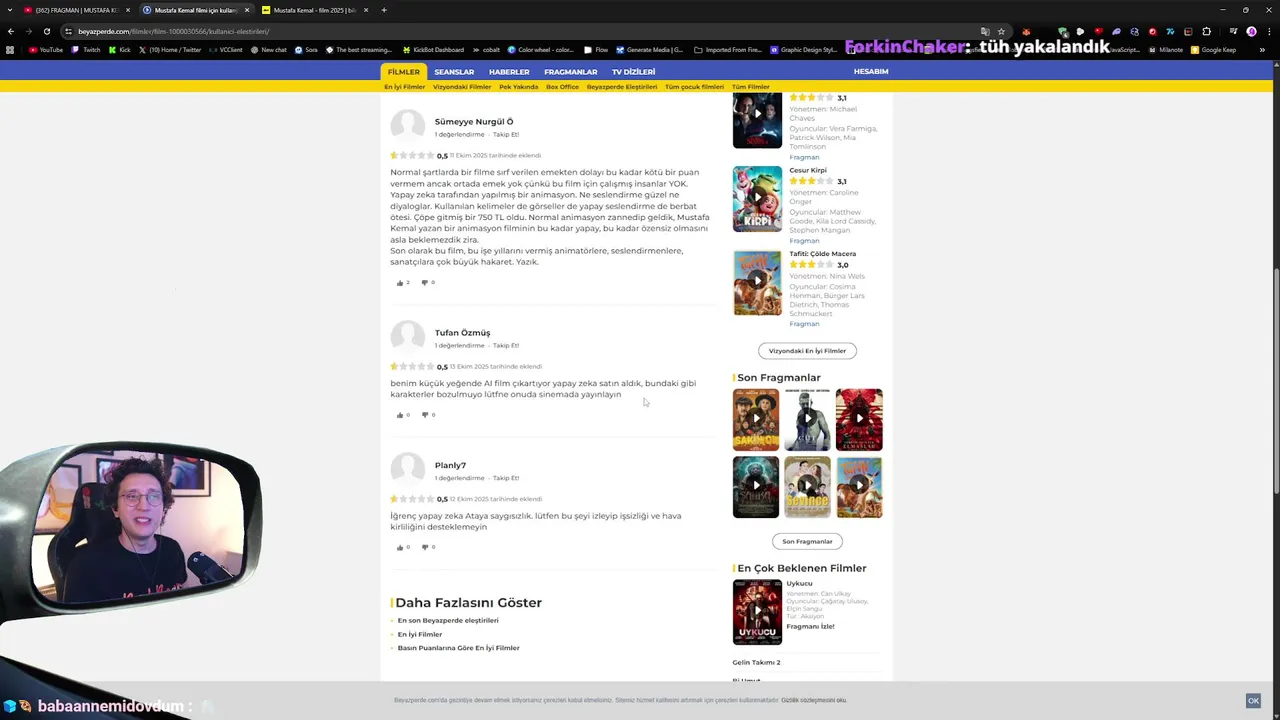Open the Google Keep bookmark
Screen dimensions: 1280x720
1213,49
